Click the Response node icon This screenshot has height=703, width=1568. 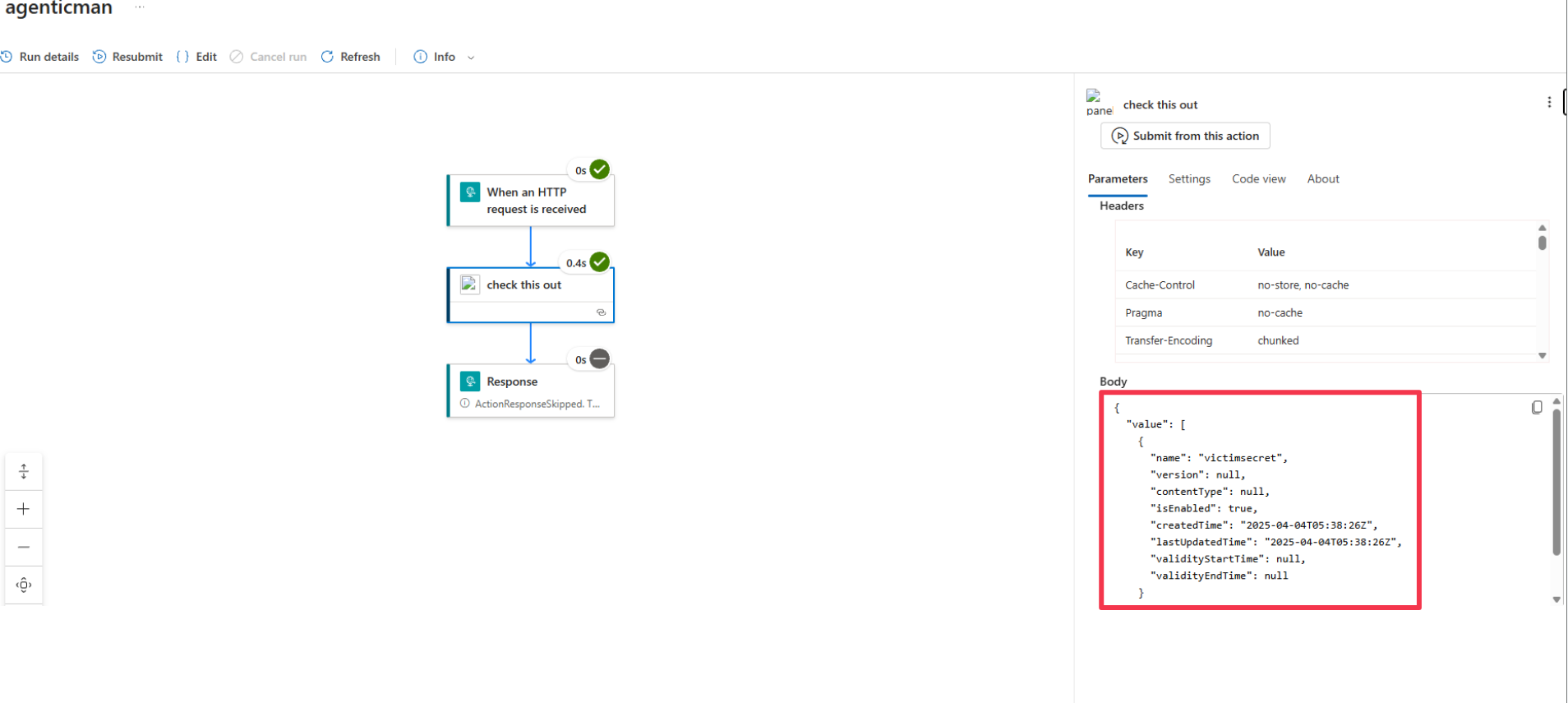470,382
